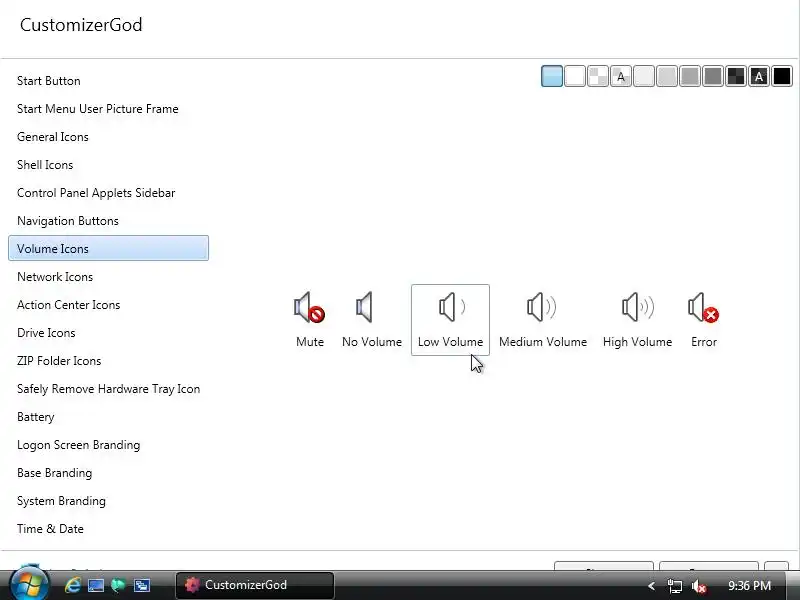Open Safely Remove Hardware Tray Icon

(108, 389)
